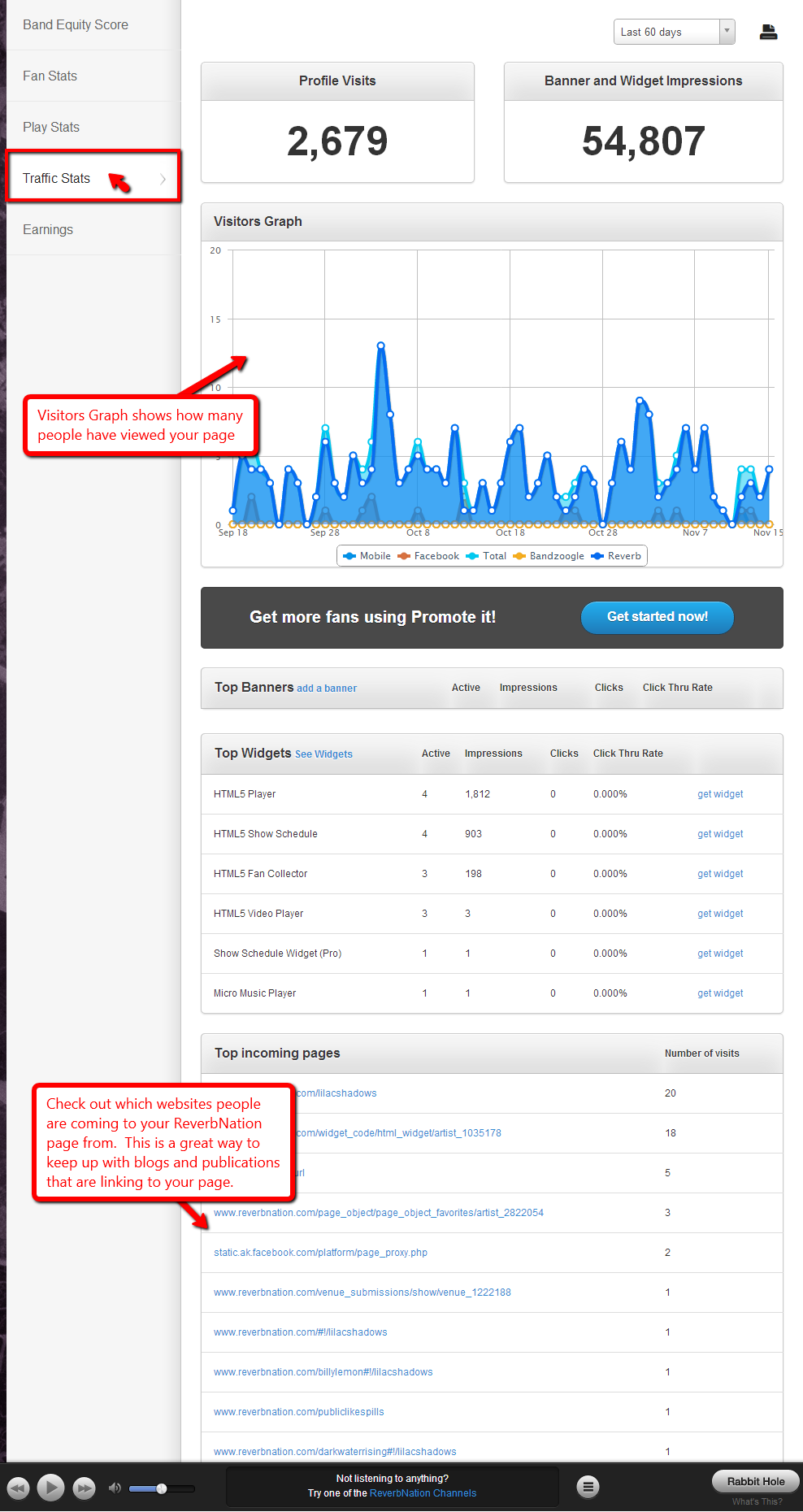Click the print icon
Viewport: 803px width, 1512px height.
pos(768,33)
